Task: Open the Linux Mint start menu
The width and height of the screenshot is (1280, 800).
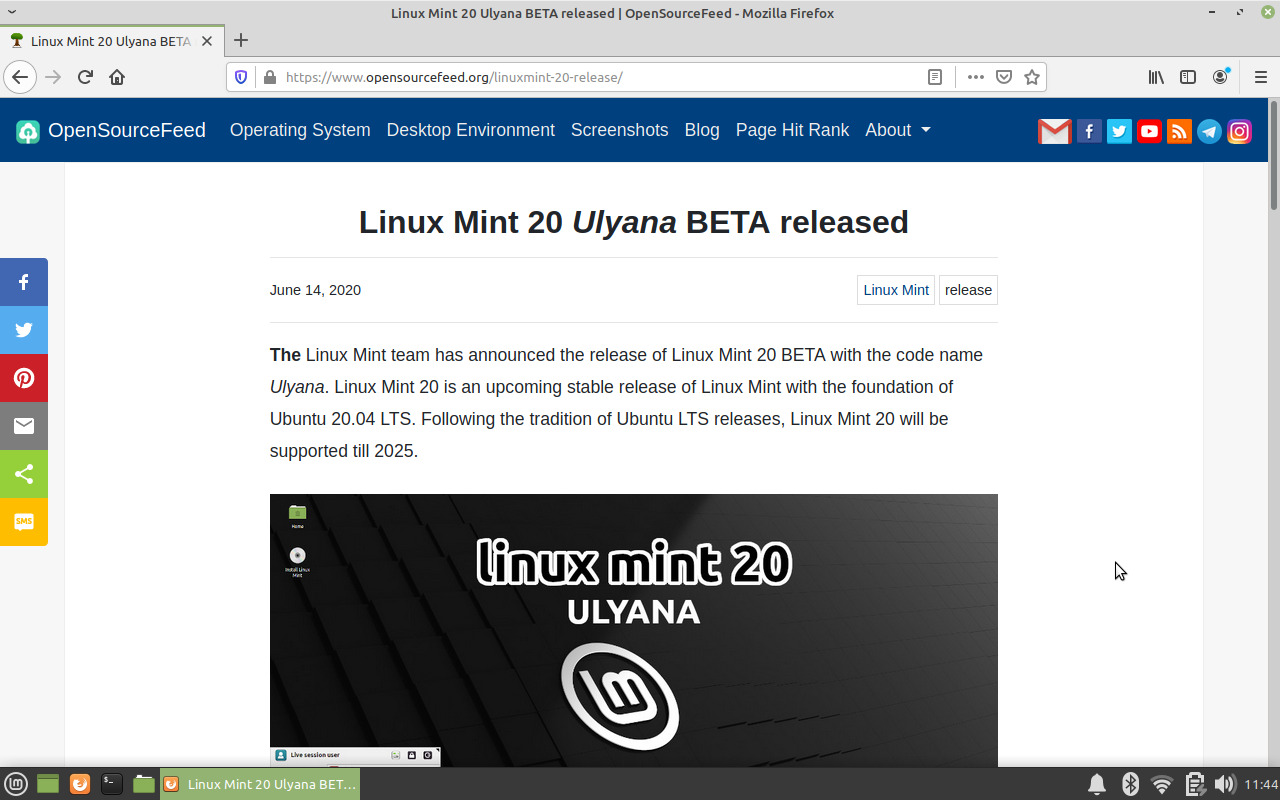Action: [16, 784]
